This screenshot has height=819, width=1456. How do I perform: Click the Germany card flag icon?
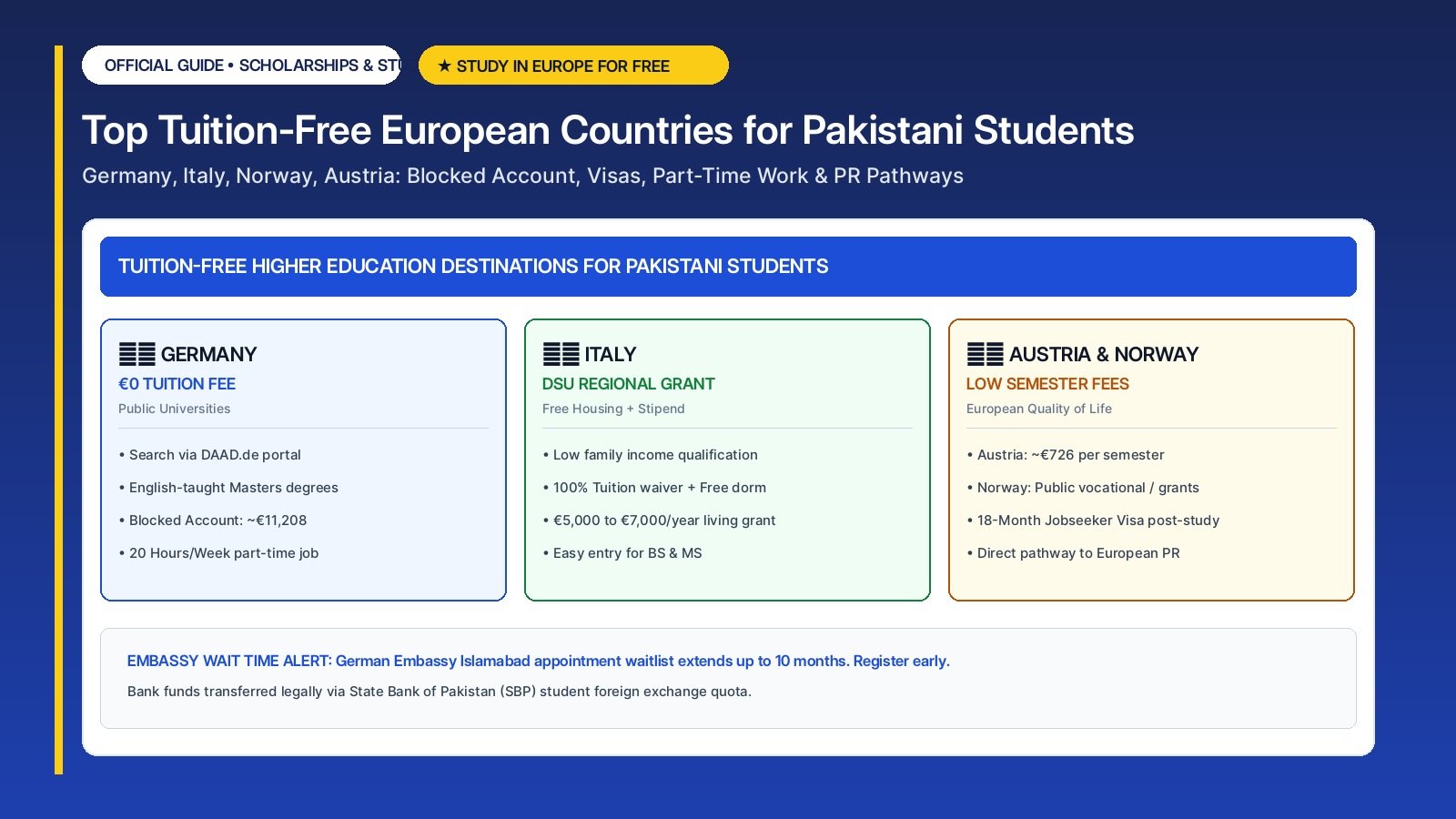[x=137, y=354]
